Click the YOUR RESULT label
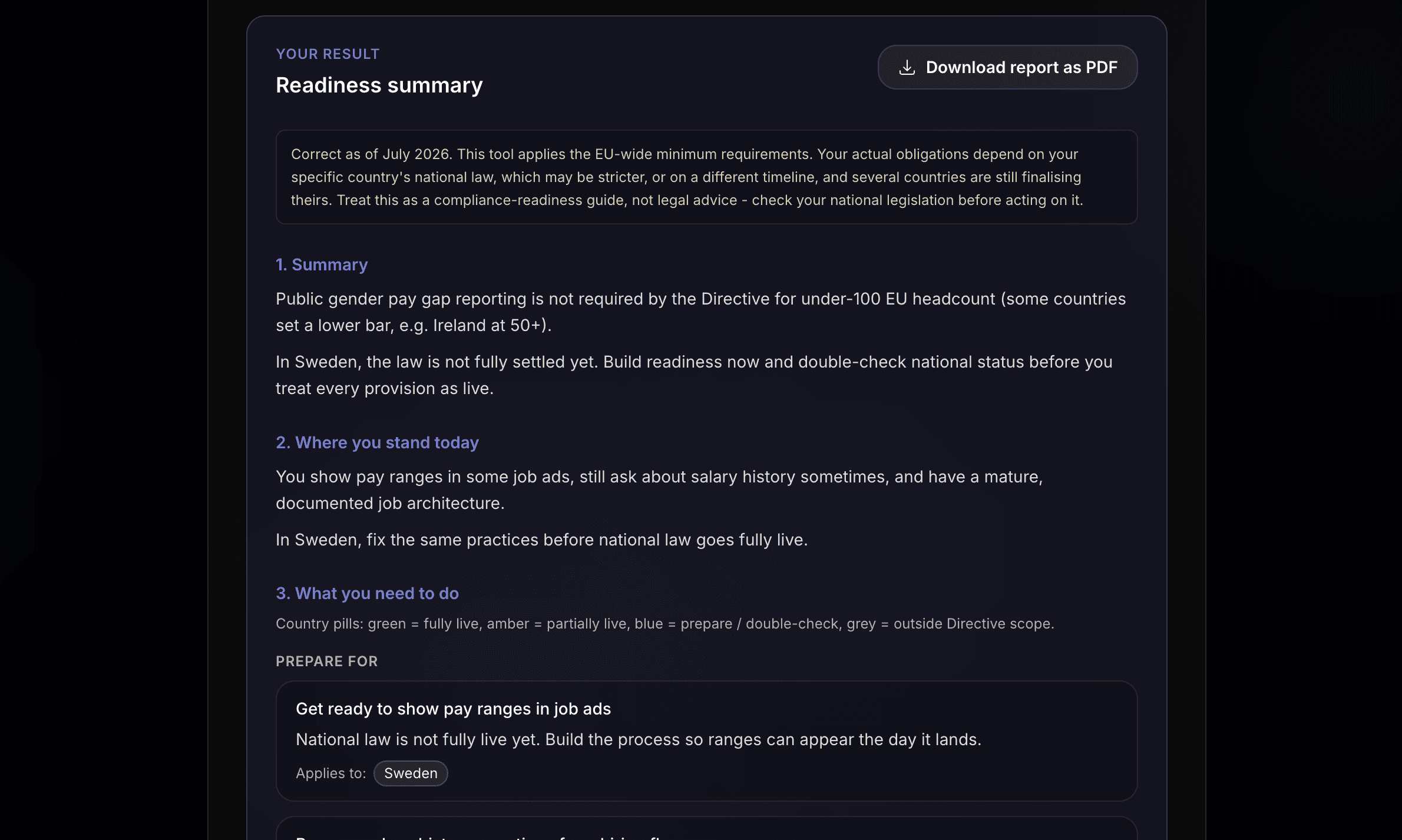This screenshot has width=1402, height=840. (328, 54)
